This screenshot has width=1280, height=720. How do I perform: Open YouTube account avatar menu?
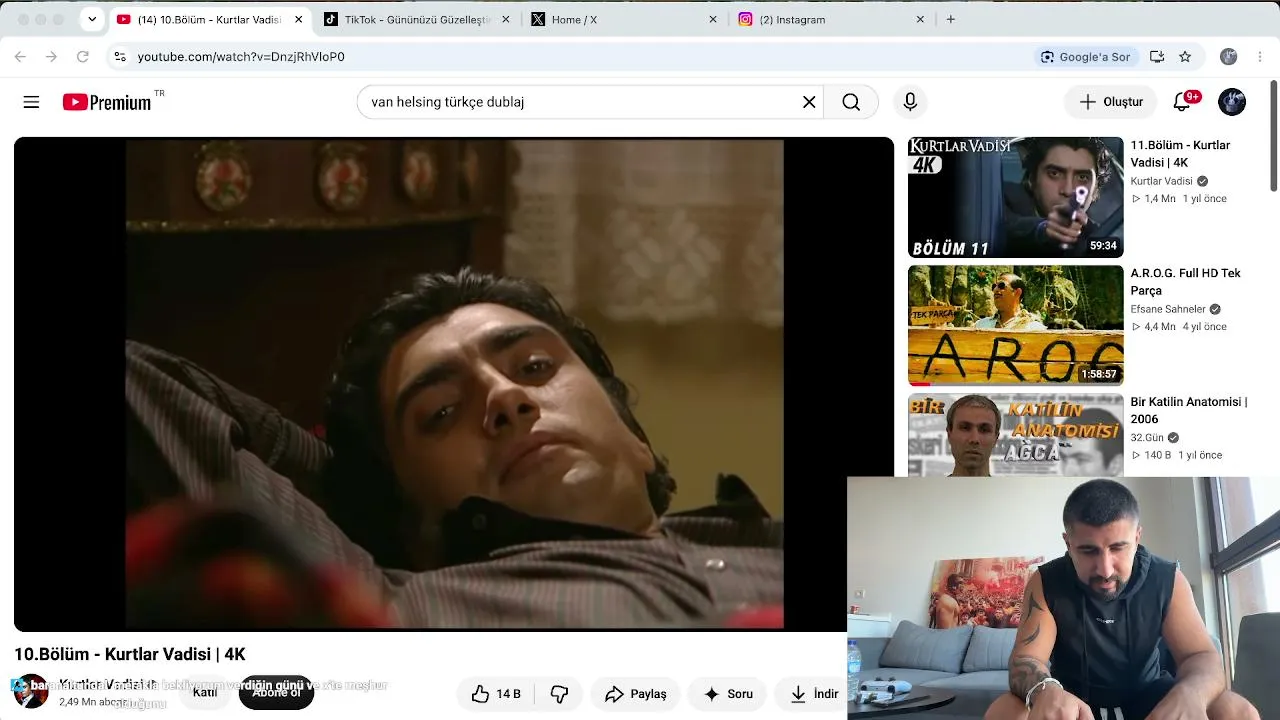coord(1232,102)
